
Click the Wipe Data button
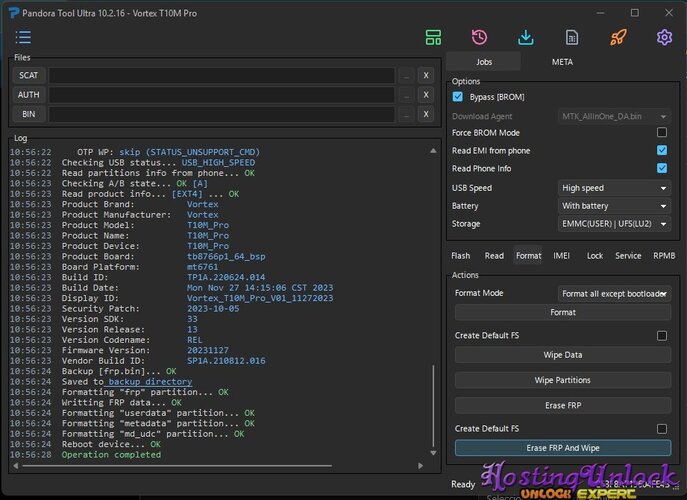[563, 355]
